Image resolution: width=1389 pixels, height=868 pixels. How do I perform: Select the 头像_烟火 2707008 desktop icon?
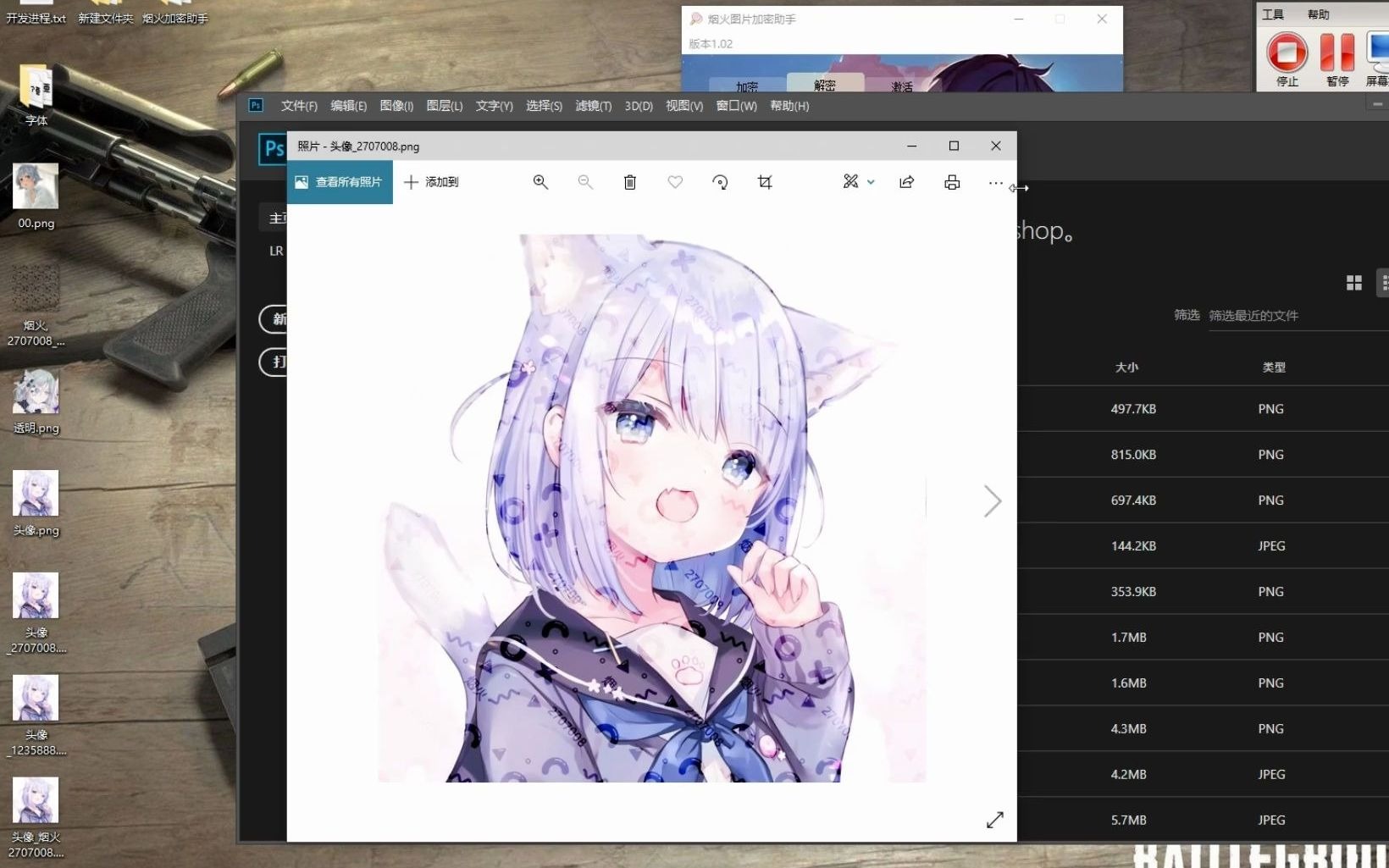click(x=36, y=818)
